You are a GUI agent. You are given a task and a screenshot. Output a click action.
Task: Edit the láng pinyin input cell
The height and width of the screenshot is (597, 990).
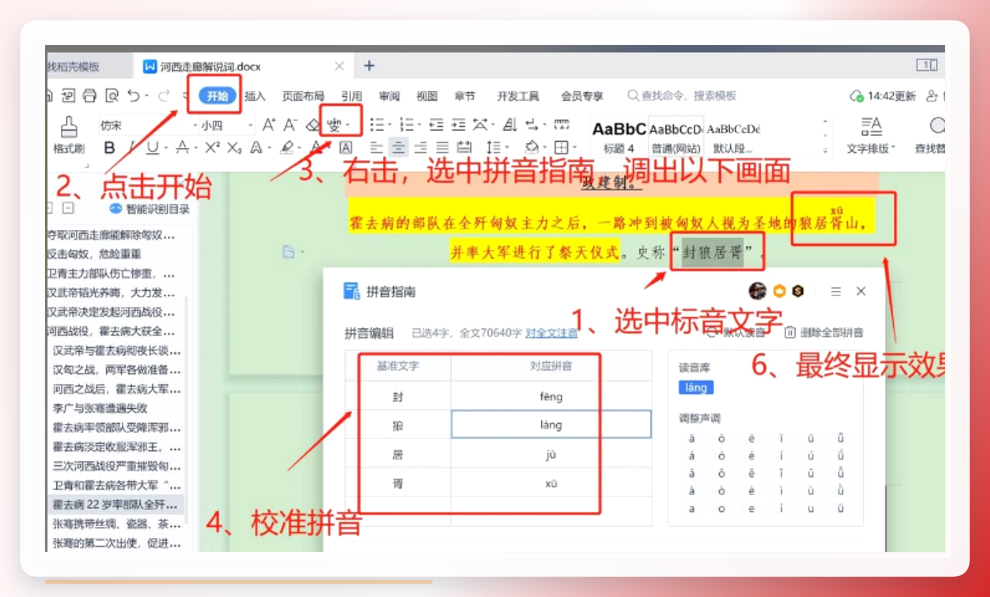click(x=551, y=425)
